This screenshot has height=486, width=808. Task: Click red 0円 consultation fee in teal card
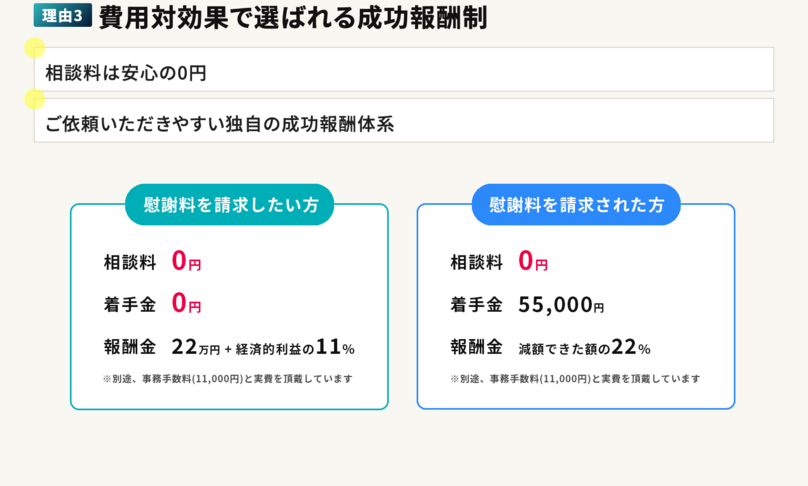[x=186, y=262]
